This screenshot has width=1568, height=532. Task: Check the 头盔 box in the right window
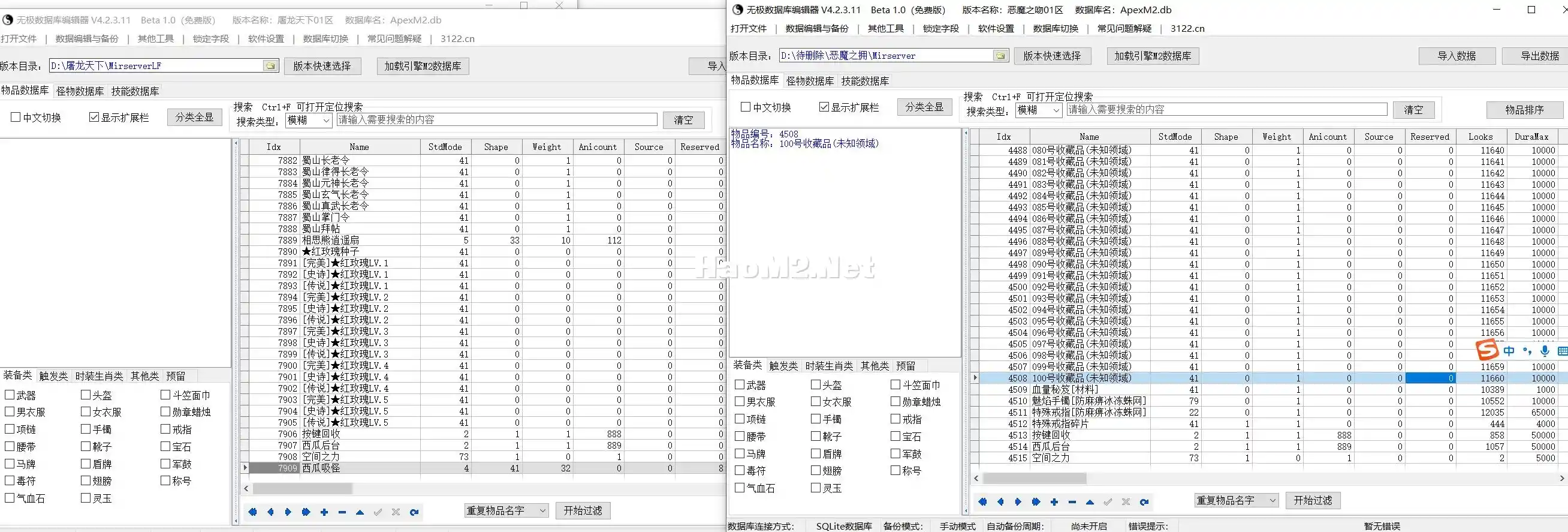tap(816, 384)
